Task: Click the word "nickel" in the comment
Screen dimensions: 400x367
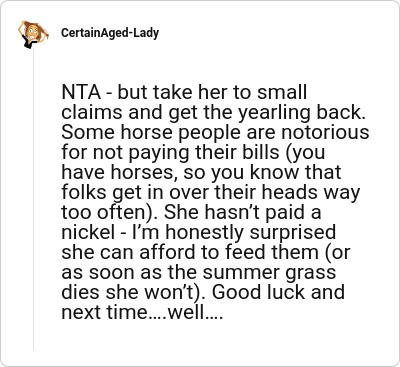Action: point(88,232)
